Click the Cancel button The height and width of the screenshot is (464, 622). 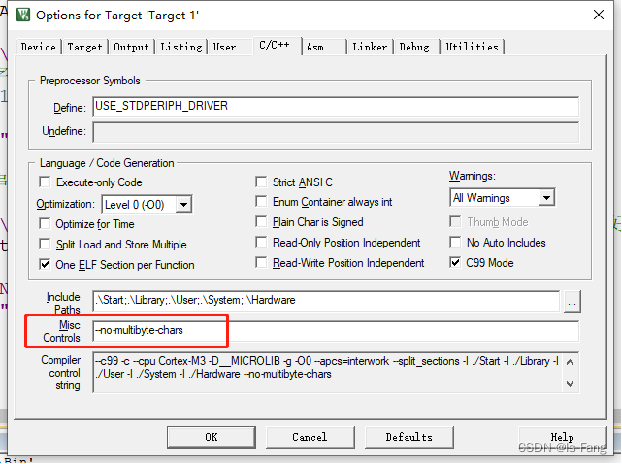(310, 437)
